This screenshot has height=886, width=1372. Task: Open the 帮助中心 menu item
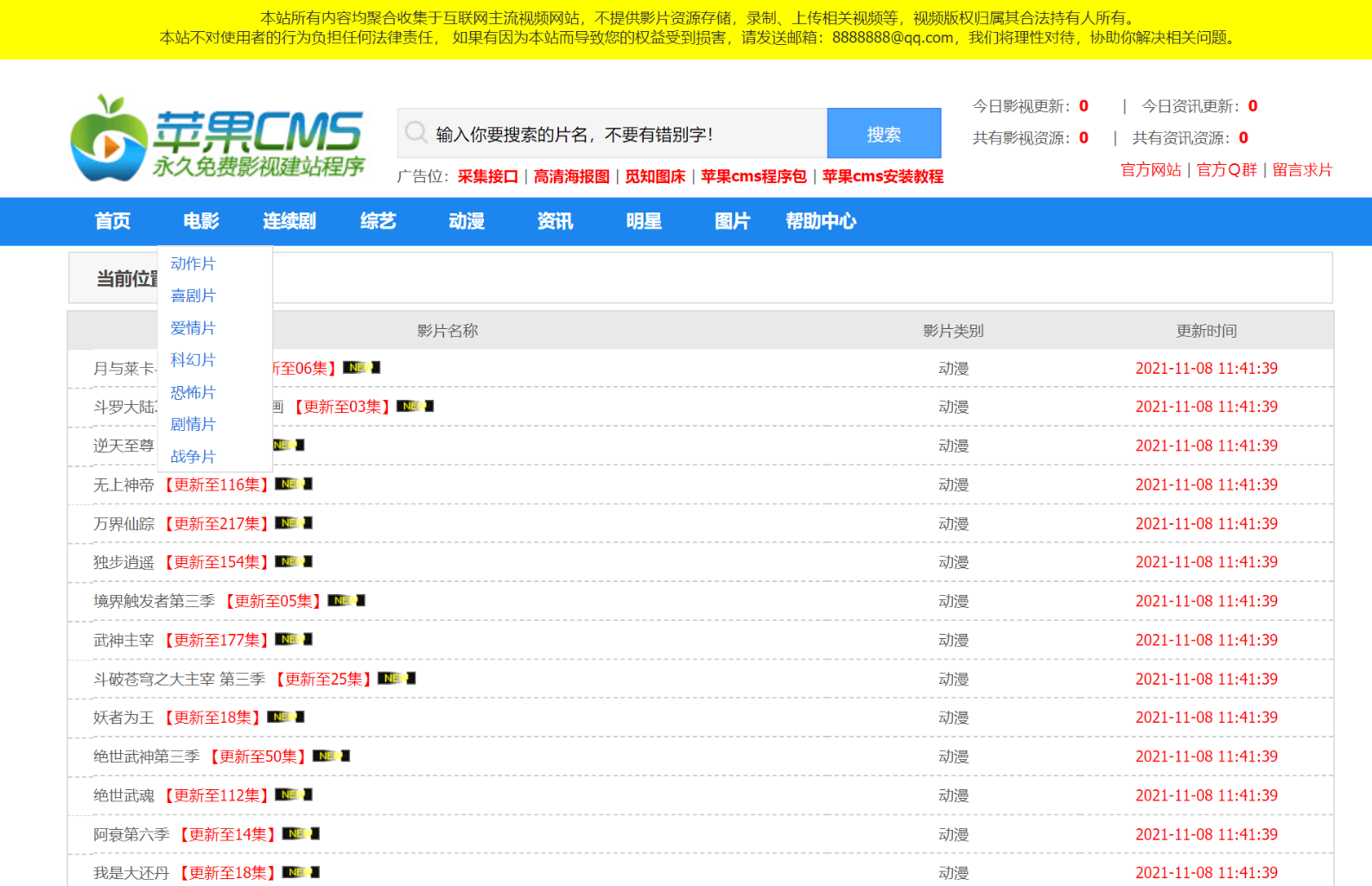click(x=821, y=222)
